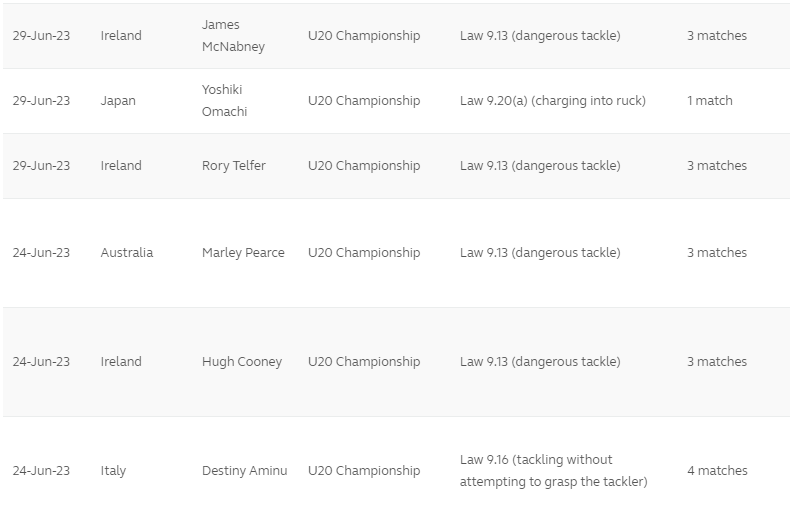Click '3 matches' in Rory Telfer's row
Screen dimensions: 790x521
(x=717, y=166)
